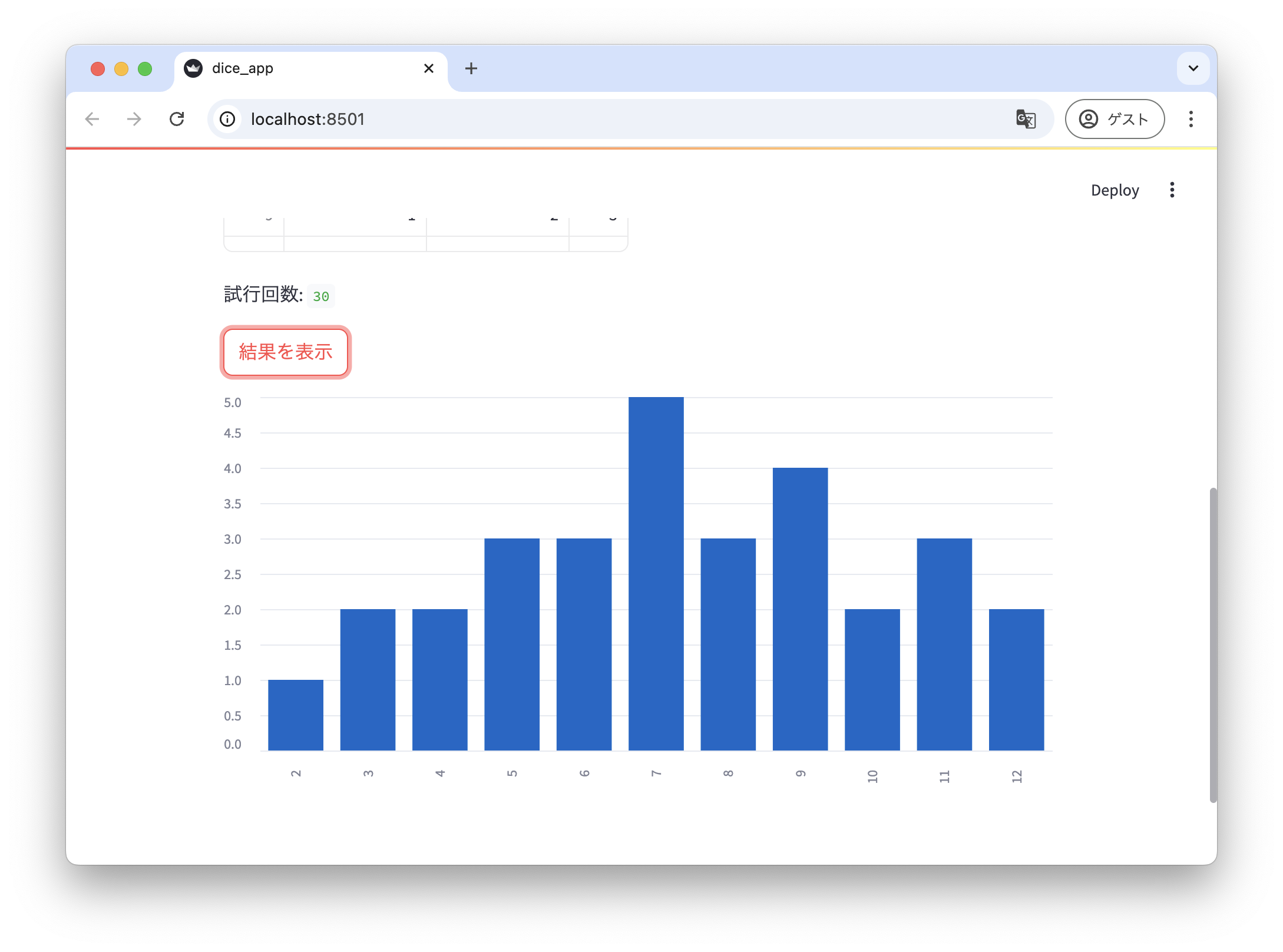Open Streamlit's three-dot app menu
The height and width of the screenshot is (952, 1283).
click(x=1172, y=190)
